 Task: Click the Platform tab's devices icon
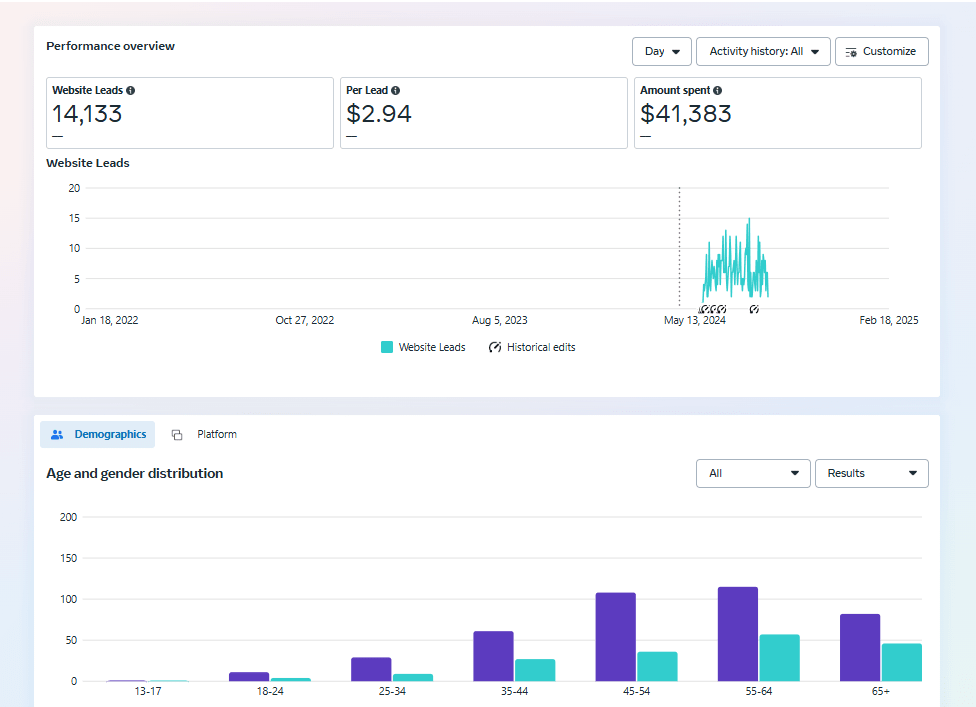177,435
